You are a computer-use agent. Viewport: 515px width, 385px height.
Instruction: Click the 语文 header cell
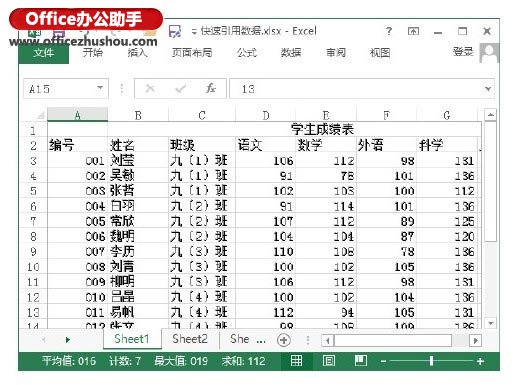[x=266, y=146]
